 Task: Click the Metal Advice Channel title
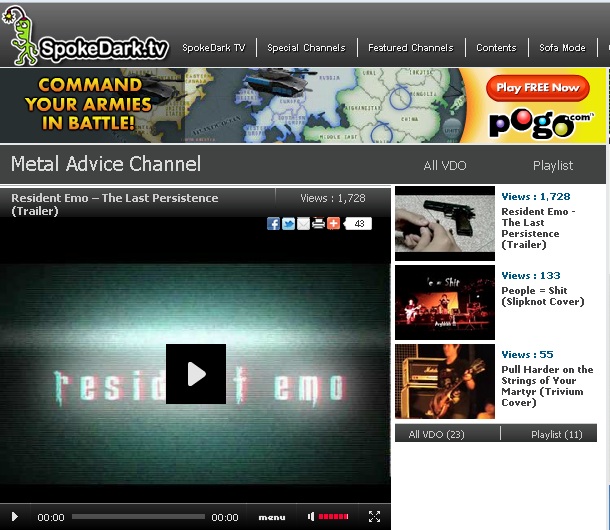point(106,164)
